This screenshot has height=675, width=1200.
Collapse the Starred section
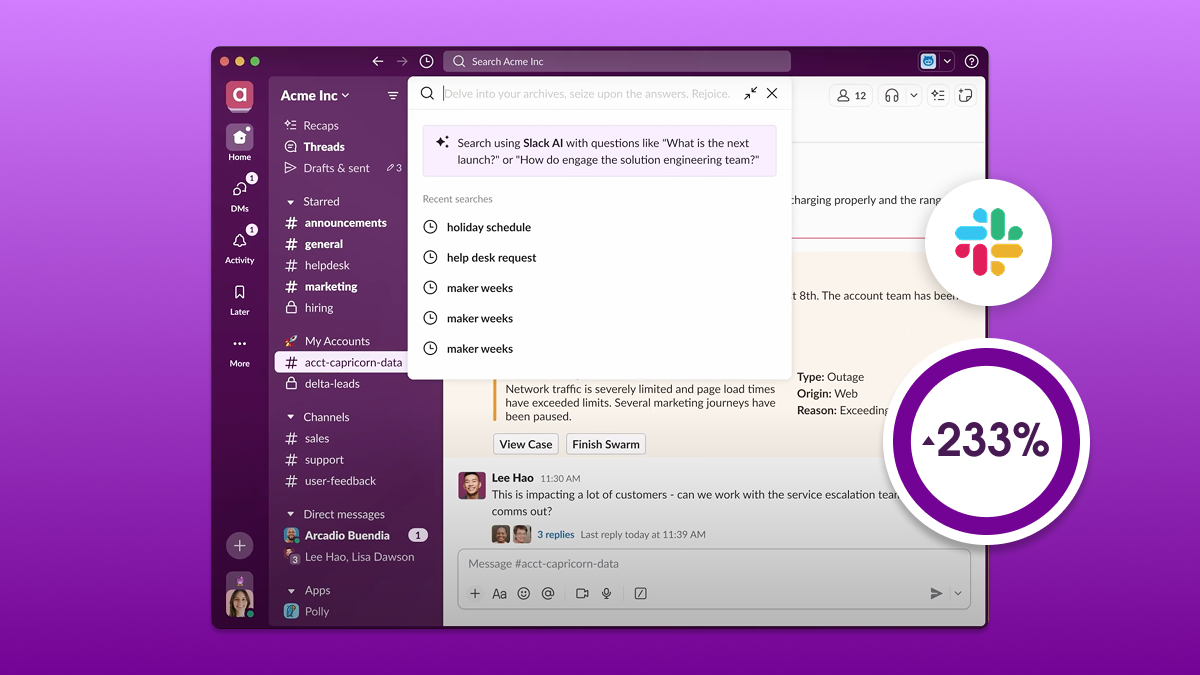pyautogui.click(x=291, y=202)
